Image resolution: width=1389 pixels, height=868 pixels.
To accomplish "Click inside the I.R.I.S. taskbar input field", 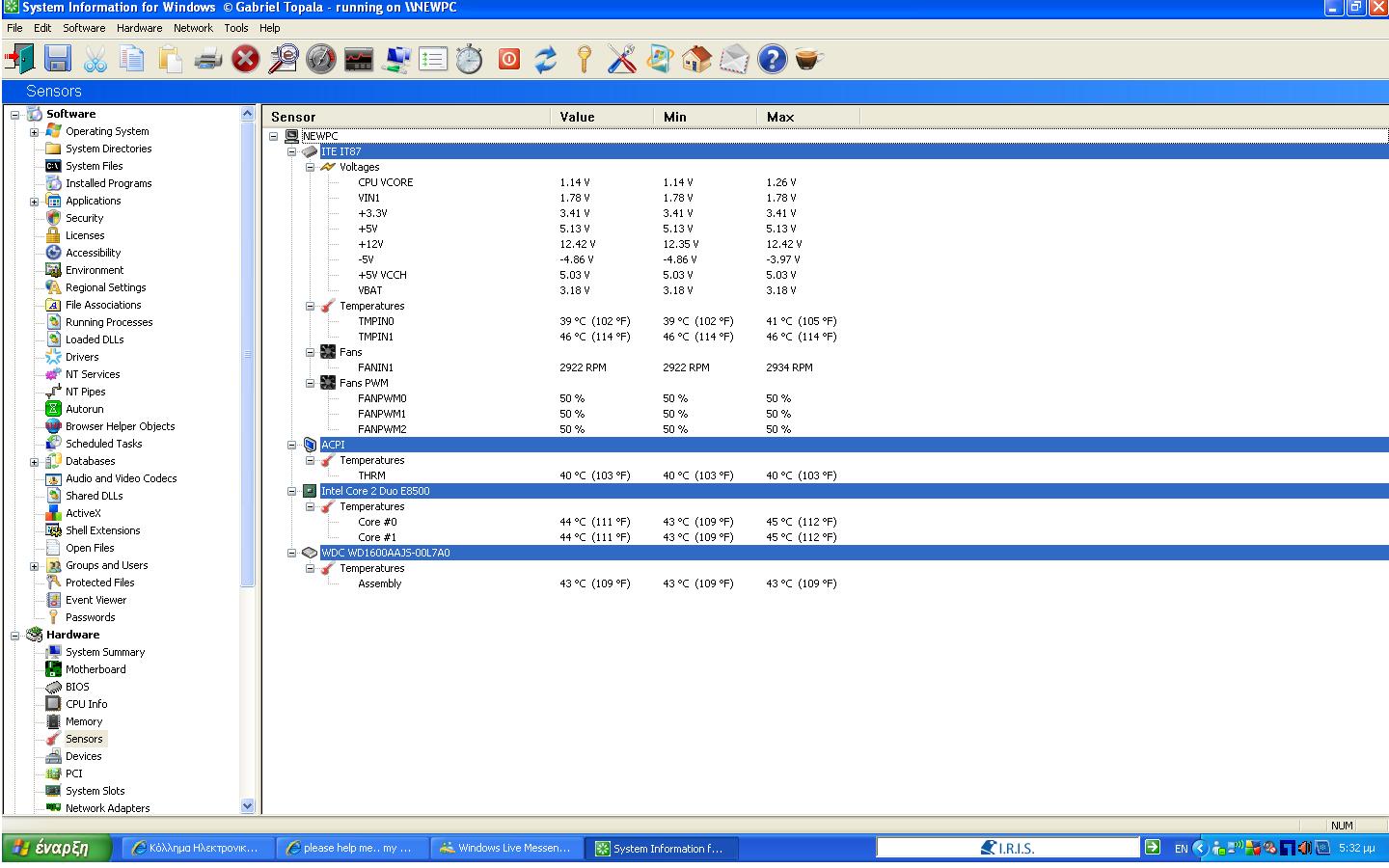I will (x=1008, y=848).
